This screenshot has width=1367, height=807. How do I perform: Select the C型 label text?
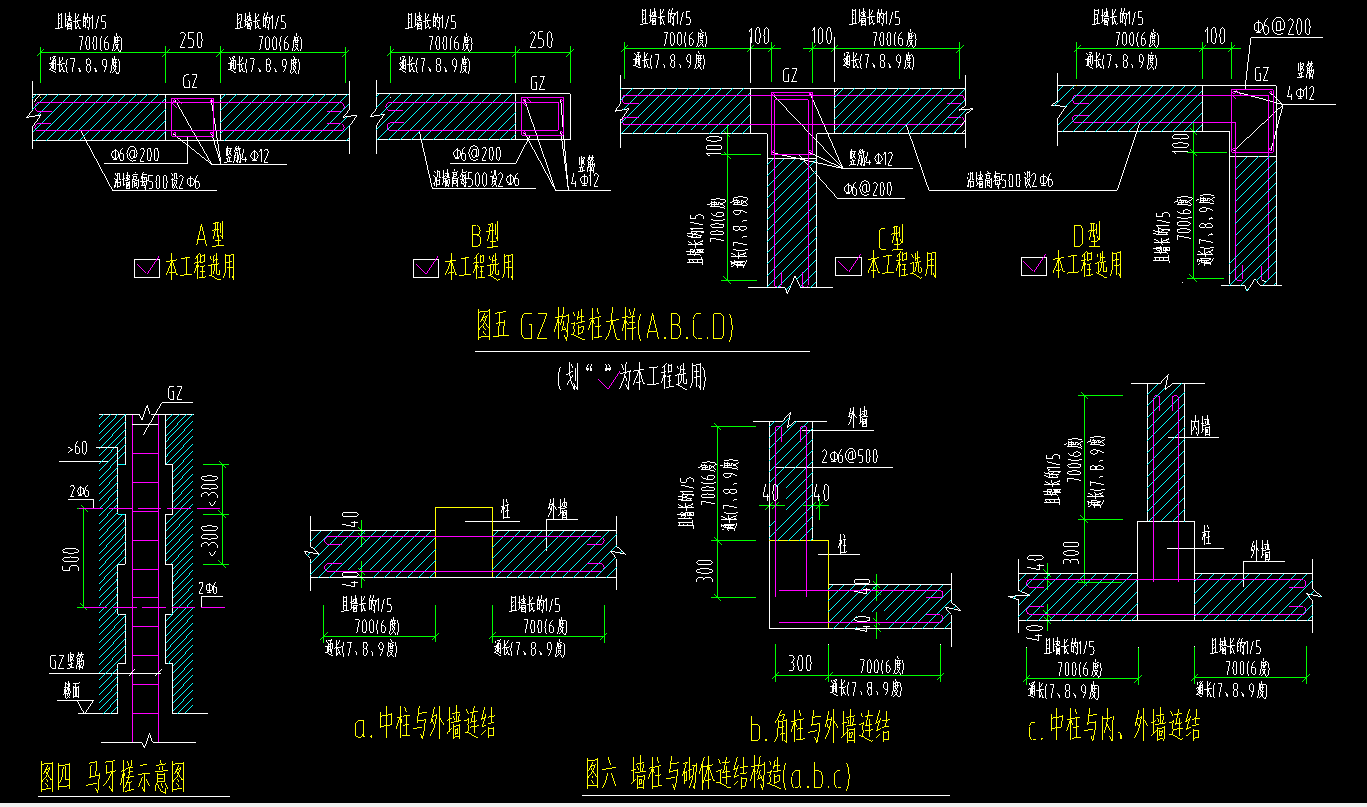pos(891,238)
